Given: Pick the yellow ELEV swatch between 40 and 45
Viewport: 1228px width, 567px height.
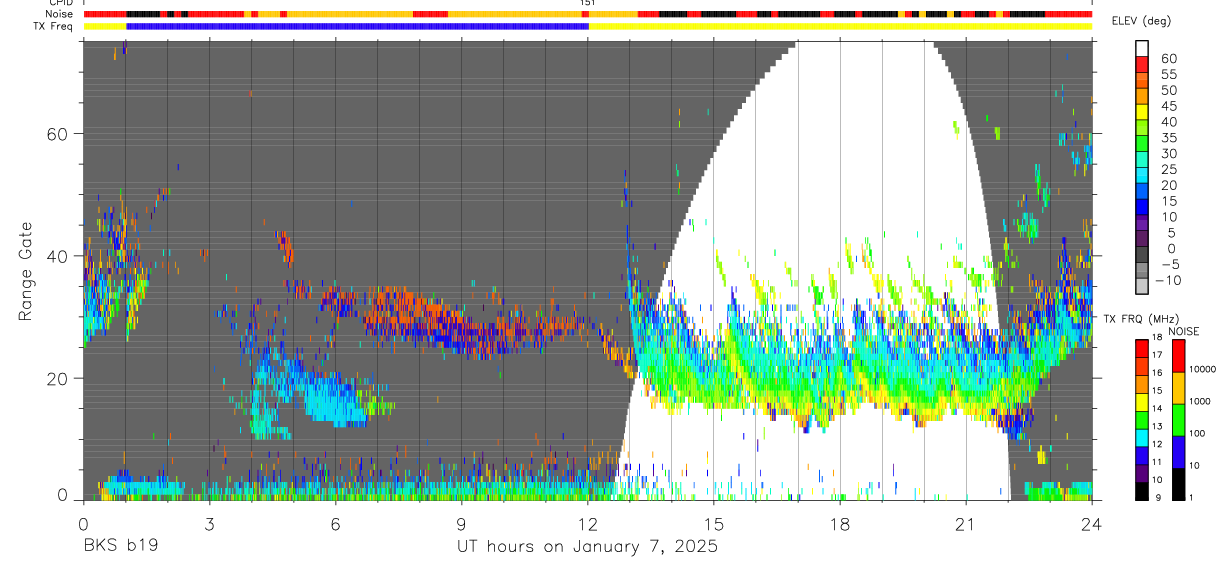Looking at the screenshot, I should point(1143,113).
